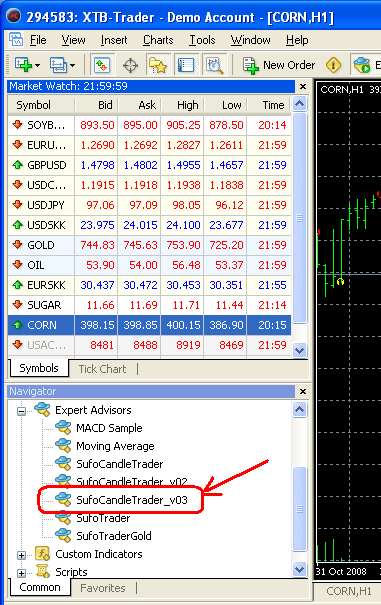Toggle the Terminal window icon
381x605 pixels.
186,65
